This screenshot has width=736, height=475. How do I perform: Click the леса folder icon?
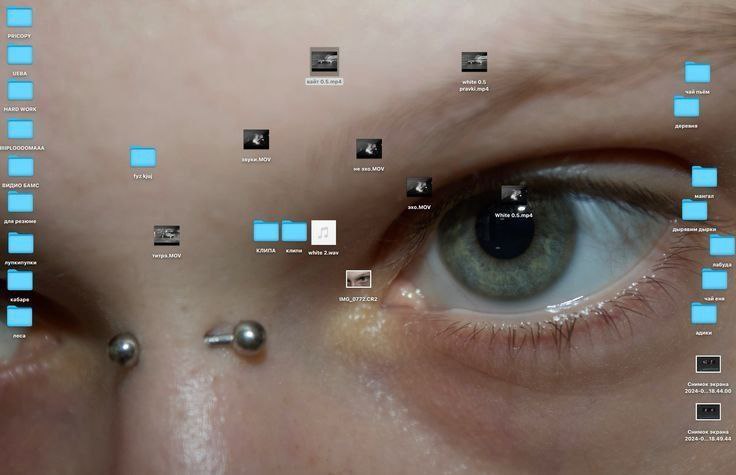tap(19, 317)
